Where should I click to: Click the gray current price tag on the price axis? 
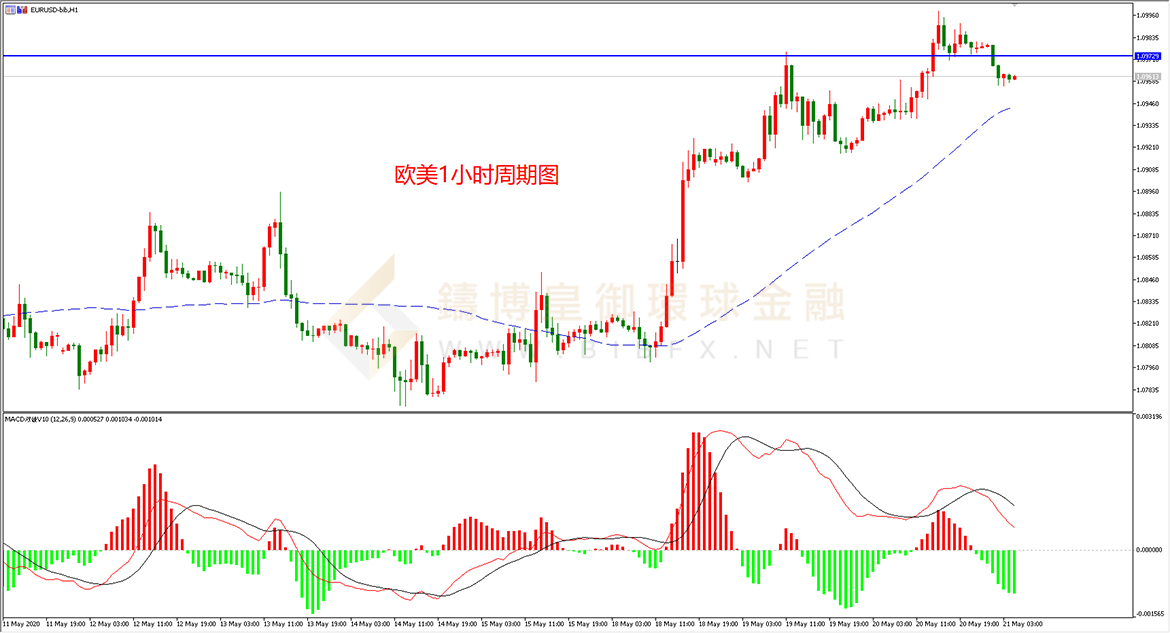(1148, 77)
